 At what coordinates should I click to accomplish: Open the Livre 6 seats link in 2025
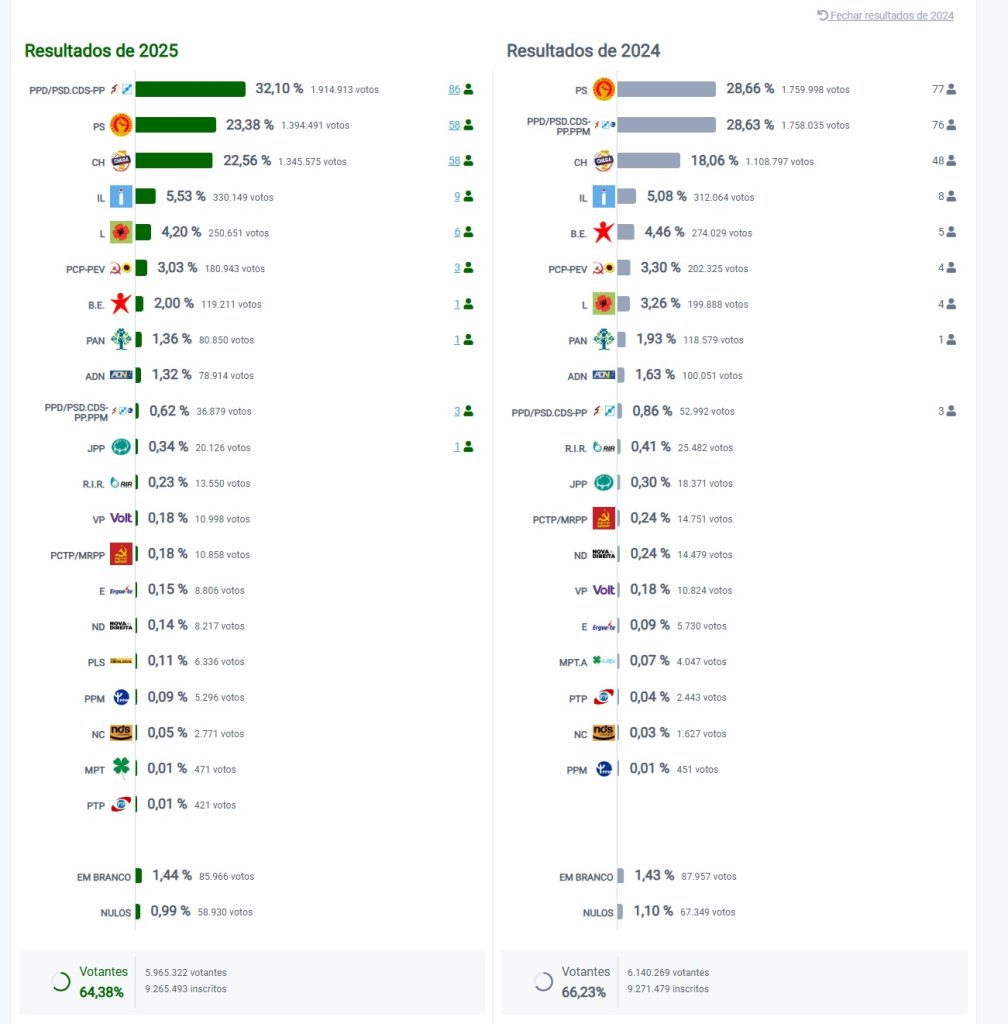click(457, 232)
